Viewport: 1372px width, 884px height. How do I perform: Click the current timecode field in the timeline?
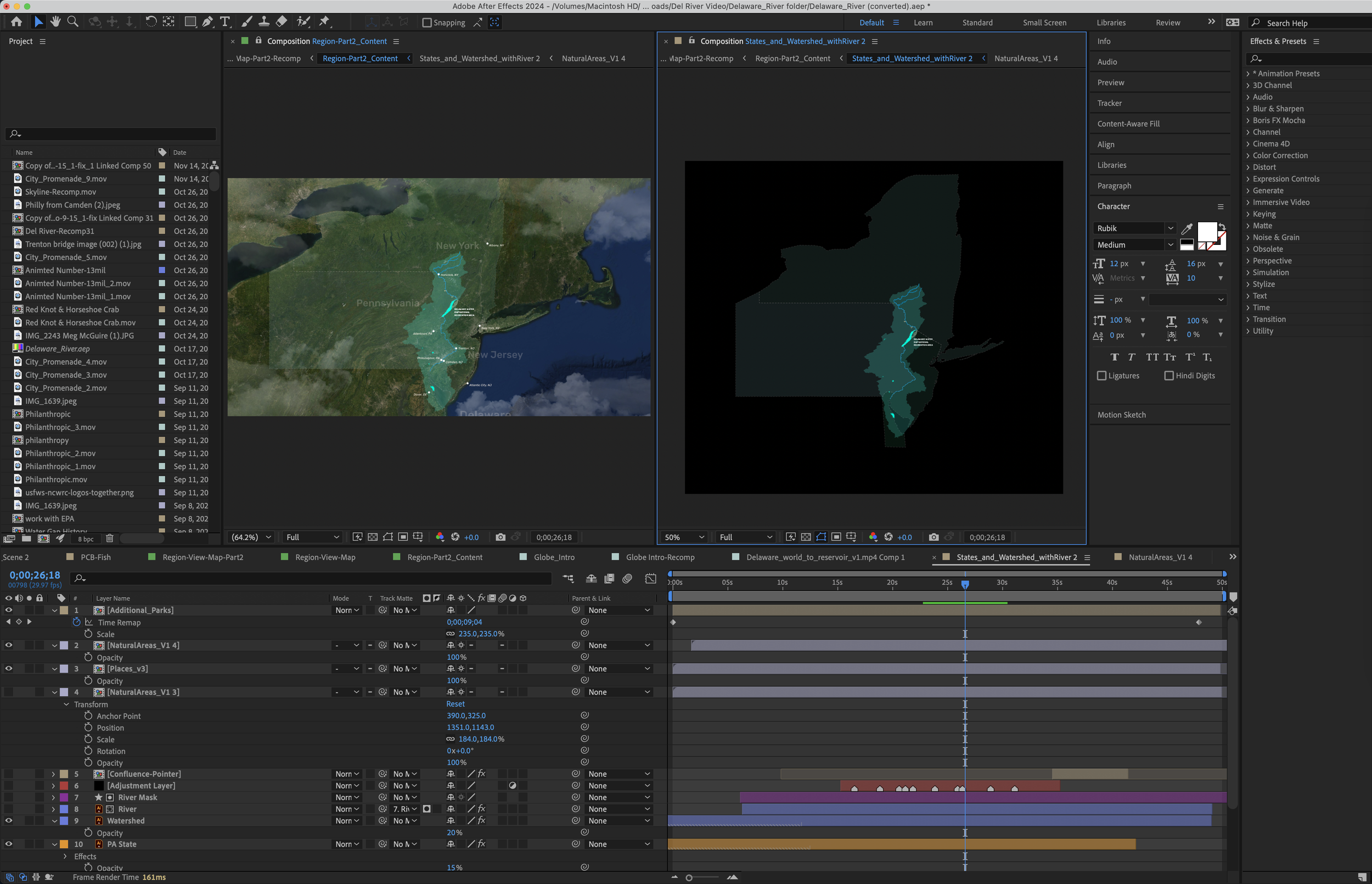[36, 574]
